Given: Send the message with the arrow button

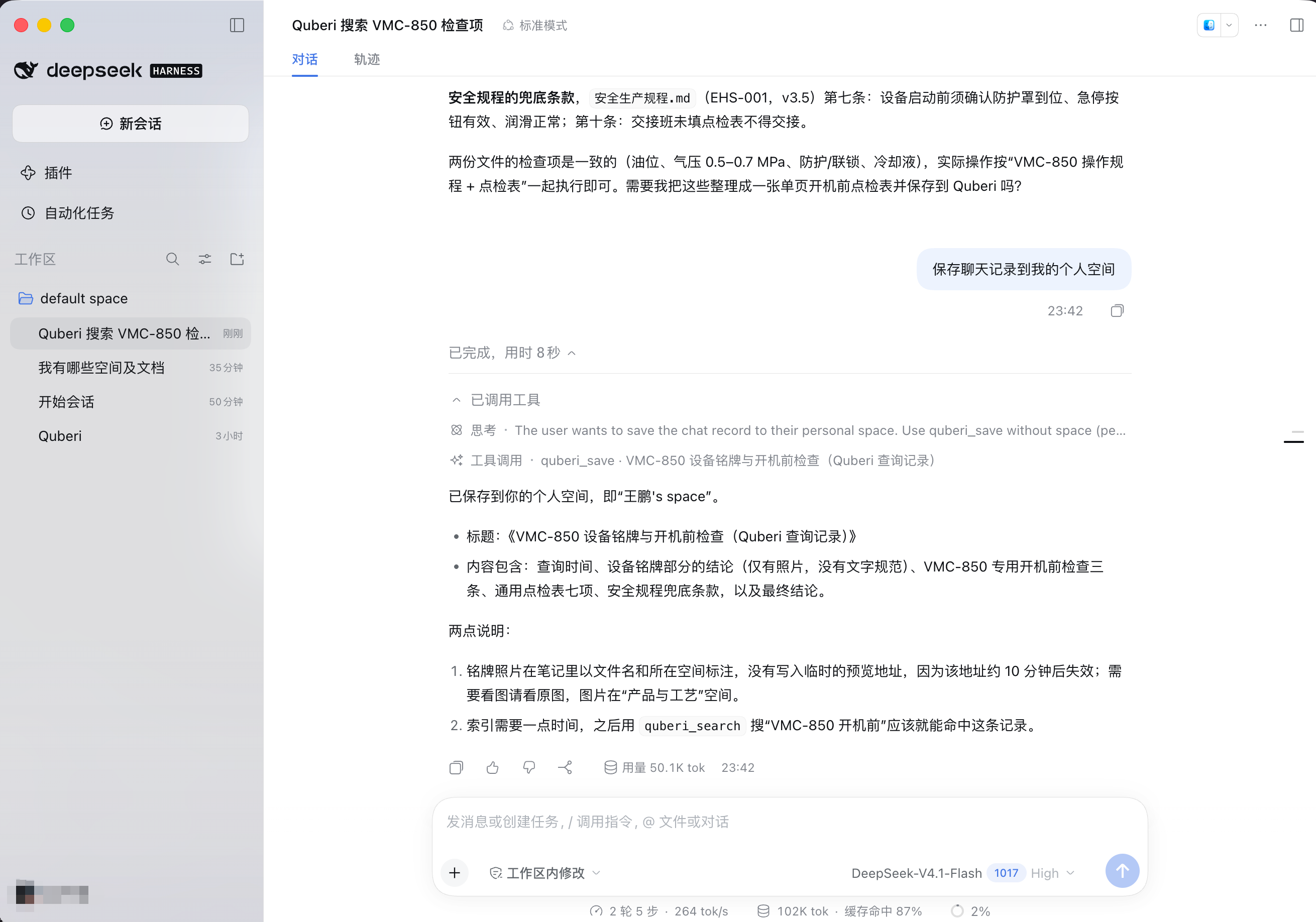Looking at the screenshot, I should pos(1122,871).
